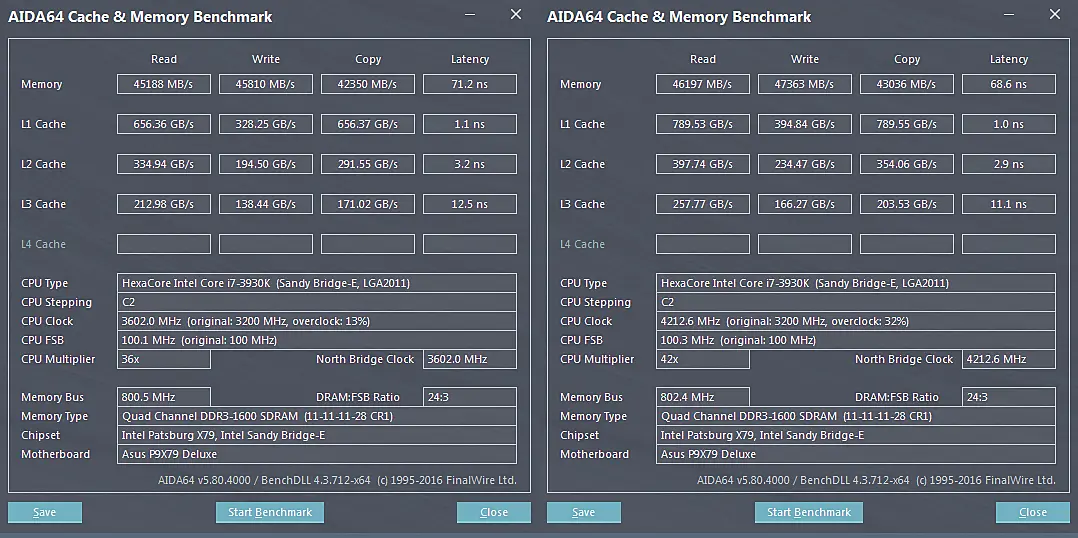Click Start Benchmark in right window
The image size is (1078, 538).
click(808, 513)
